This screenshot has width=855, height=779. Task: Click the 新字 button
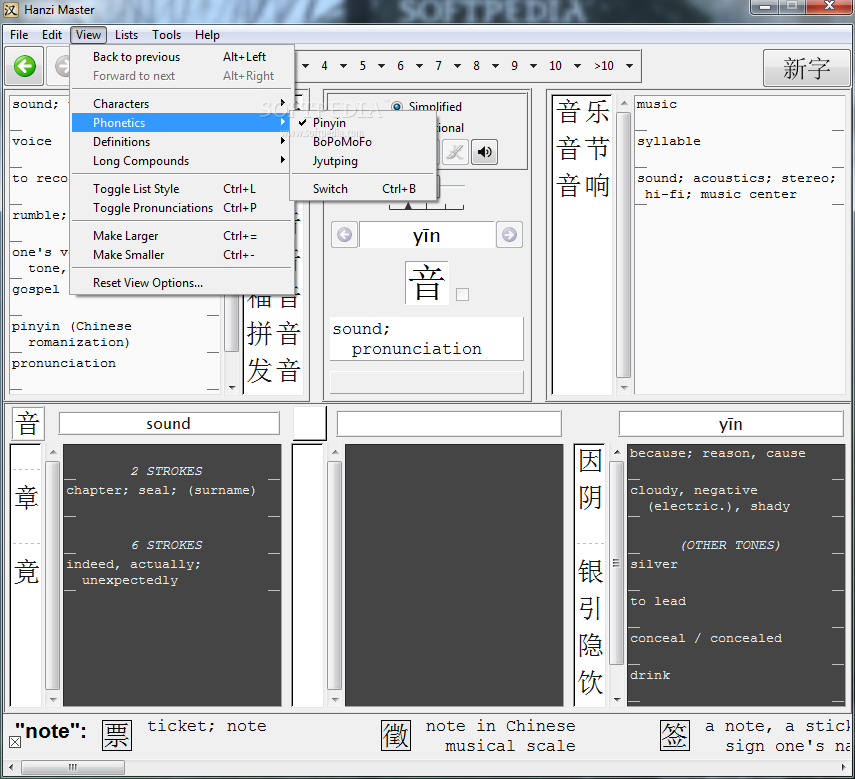[806, 68]
